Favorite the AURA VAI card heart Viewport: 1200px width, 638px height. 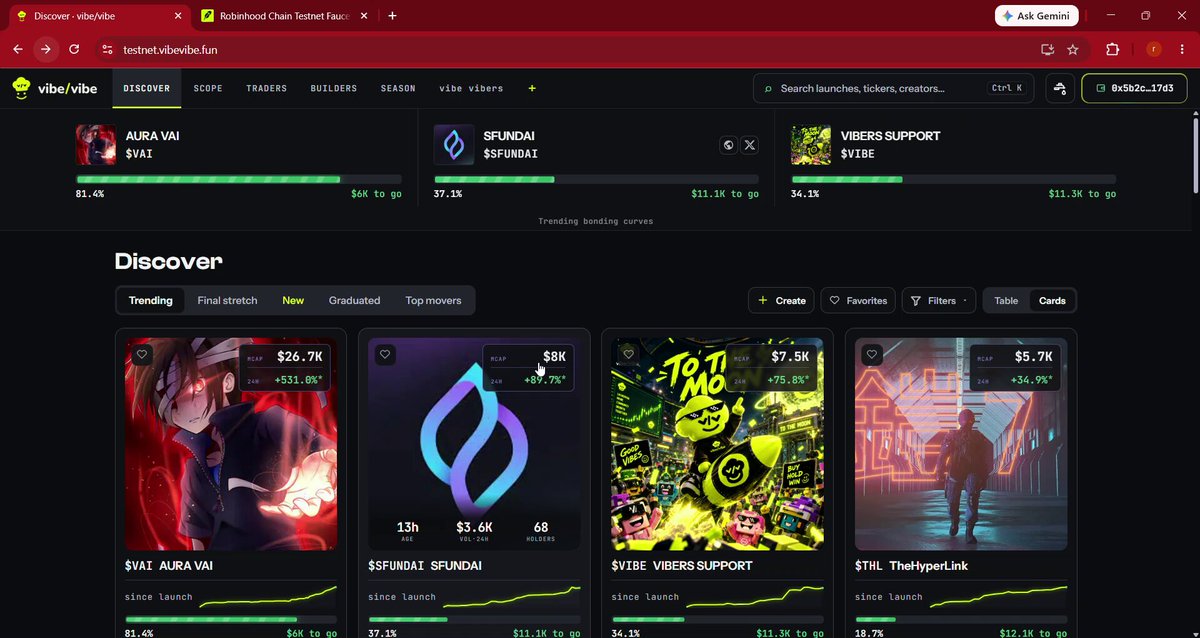point(142,354)
